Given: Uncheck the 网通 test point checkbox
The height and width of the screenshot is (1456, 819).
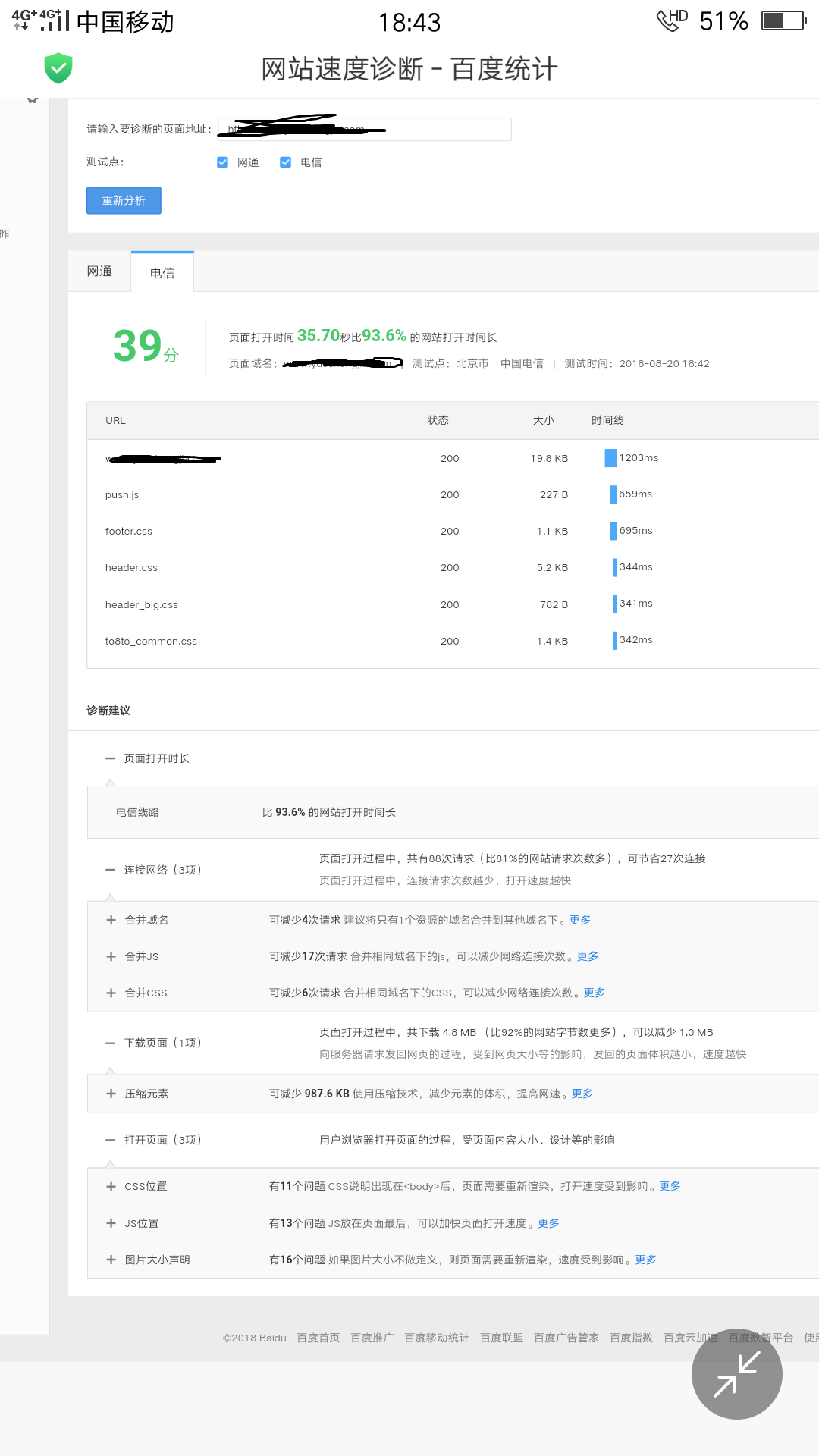Looking at the screenshot, I should point(222,162).
